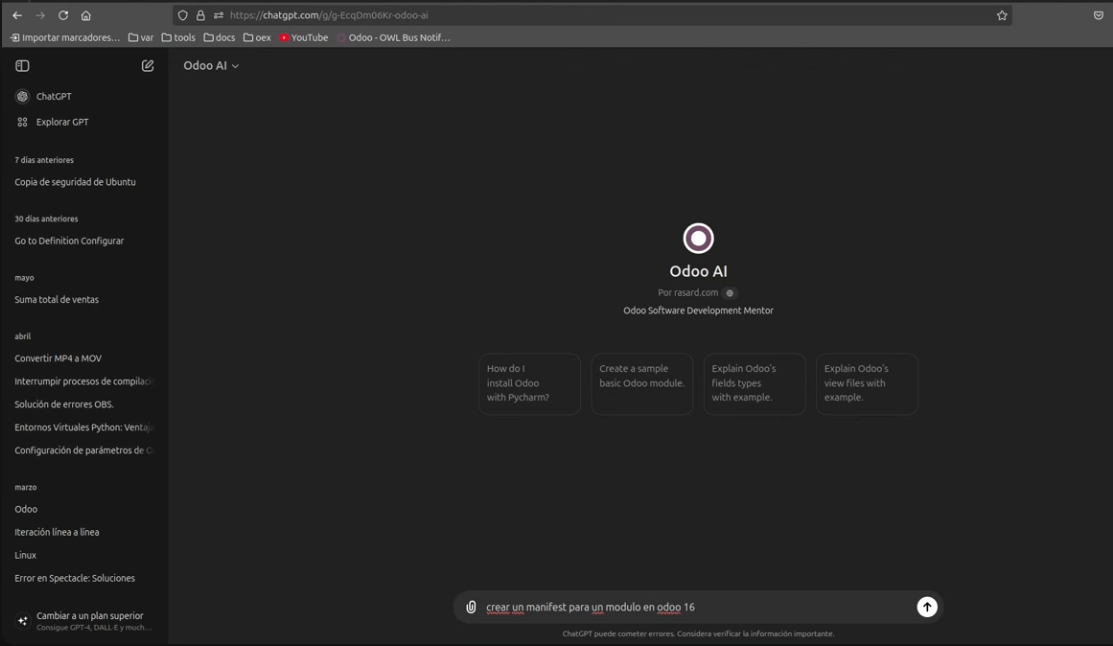Screen dimensions: 1113x646
Task: Click the message input field
Action: [698, 607]
